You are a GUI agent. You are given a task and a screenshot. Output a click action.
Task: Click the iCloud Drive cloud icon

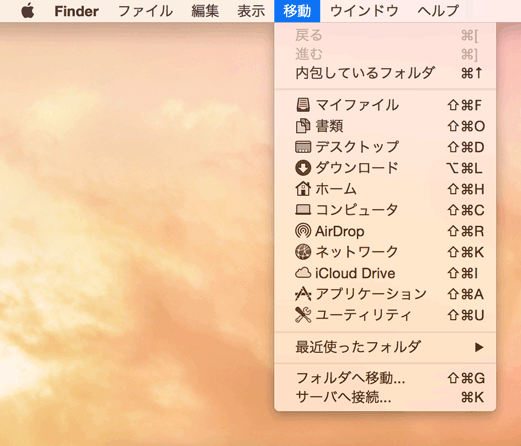[x=303, y=273]
